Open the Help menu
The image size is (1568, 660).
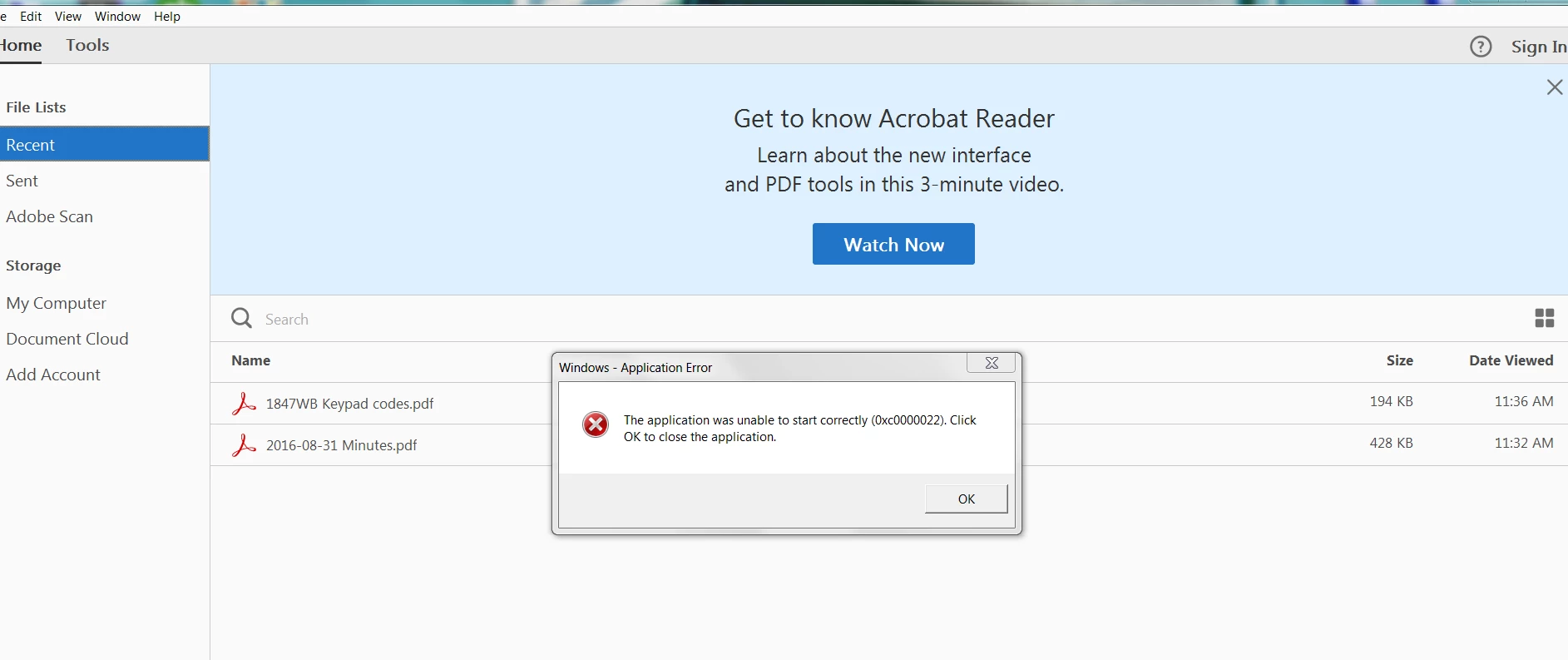[x=167, y=16]
